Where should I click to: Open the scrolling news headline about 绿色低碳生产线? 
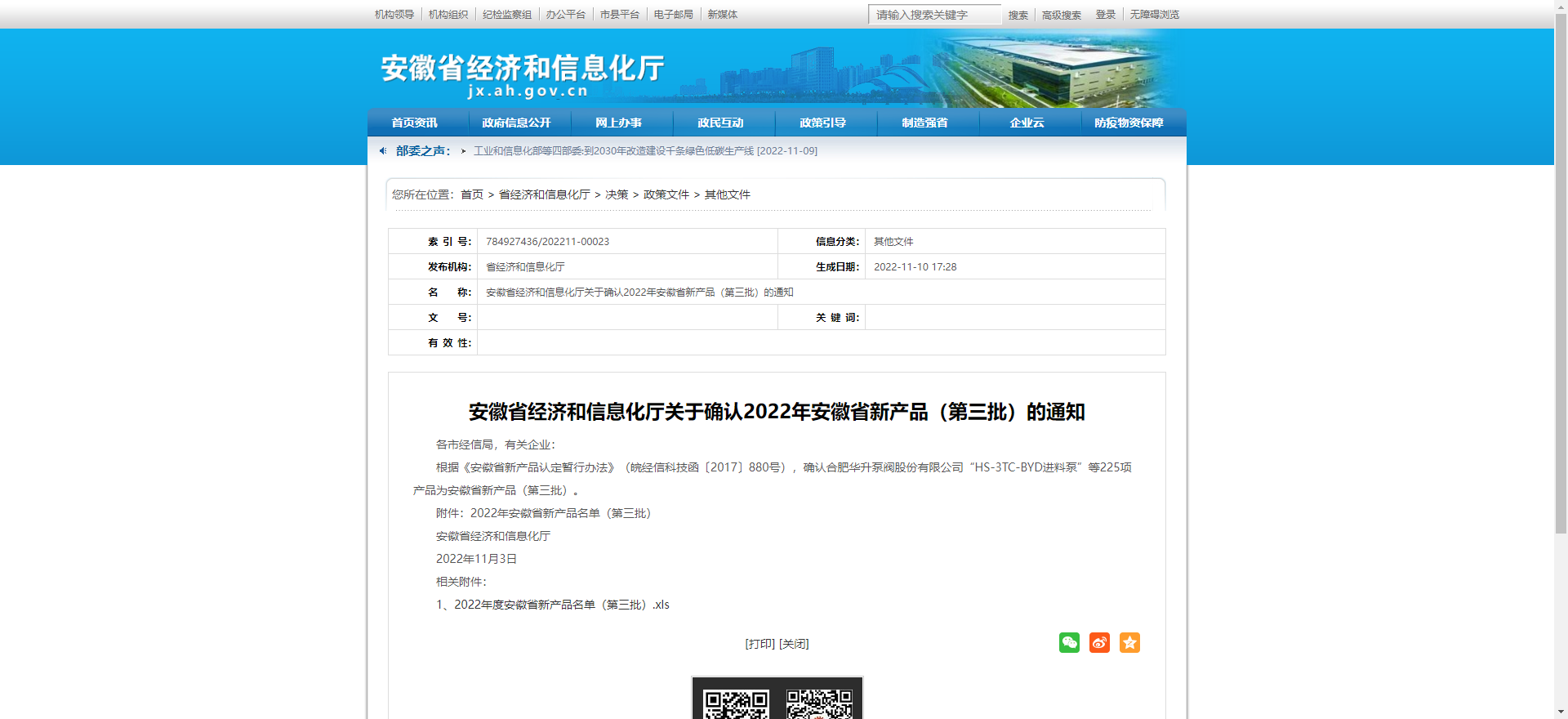point(645,151)
